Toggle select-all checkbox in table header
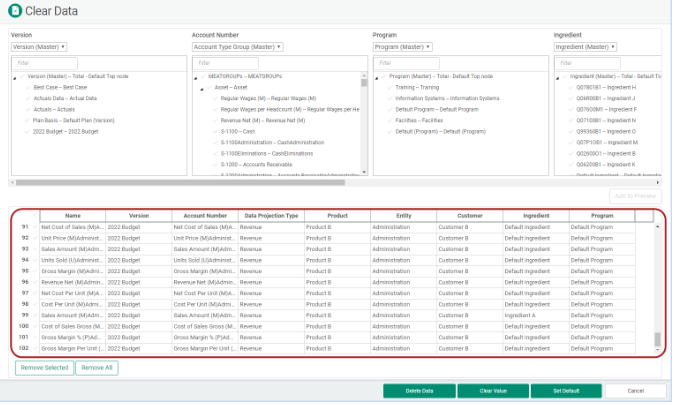This screenshot has height=405, width=674. point(35,215)
